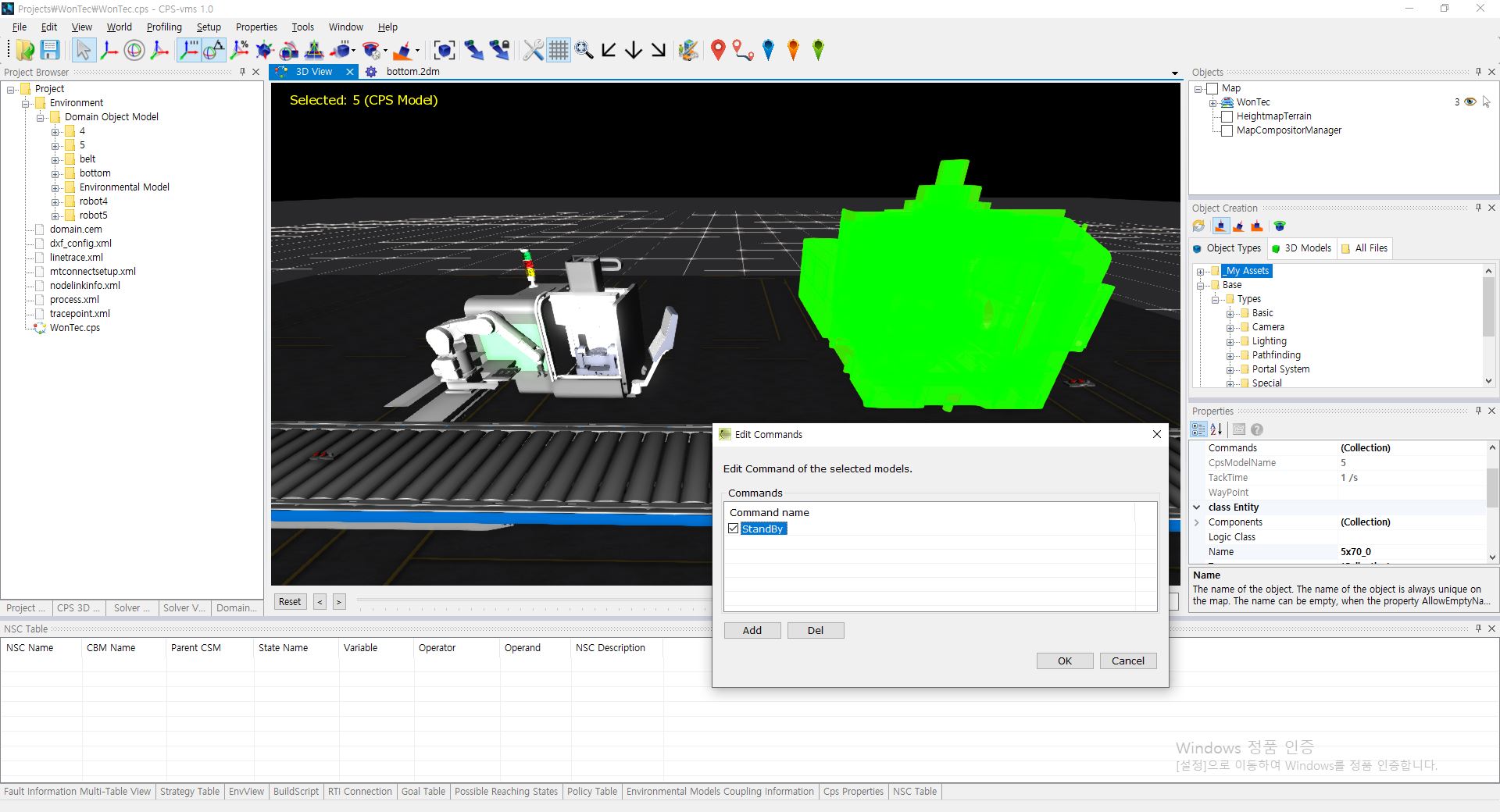1500x812 pixels.
Task: Toggle the grid display icon
Action: point(559,50)
